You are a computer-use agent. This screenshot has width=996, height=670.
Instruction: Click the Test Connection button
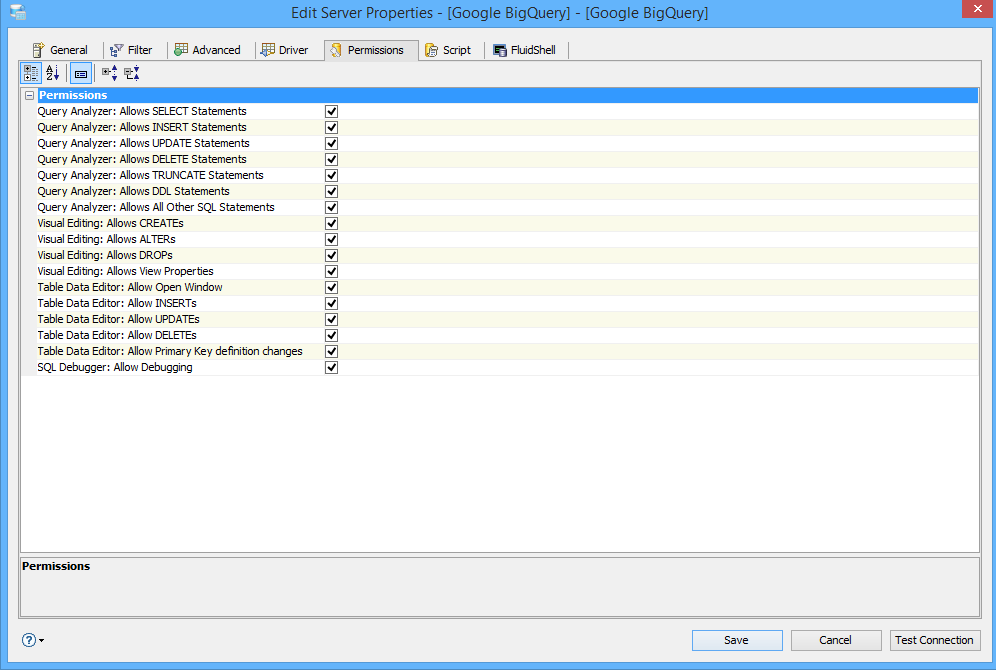[x=934, y=640]
